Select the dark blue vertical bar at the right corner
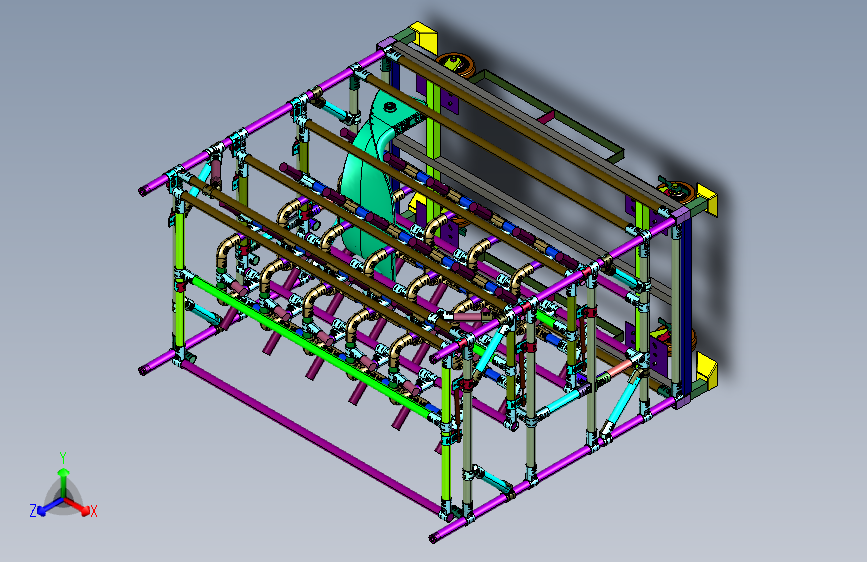This screenshot has height=562, width=867. (x=686, y=304)
